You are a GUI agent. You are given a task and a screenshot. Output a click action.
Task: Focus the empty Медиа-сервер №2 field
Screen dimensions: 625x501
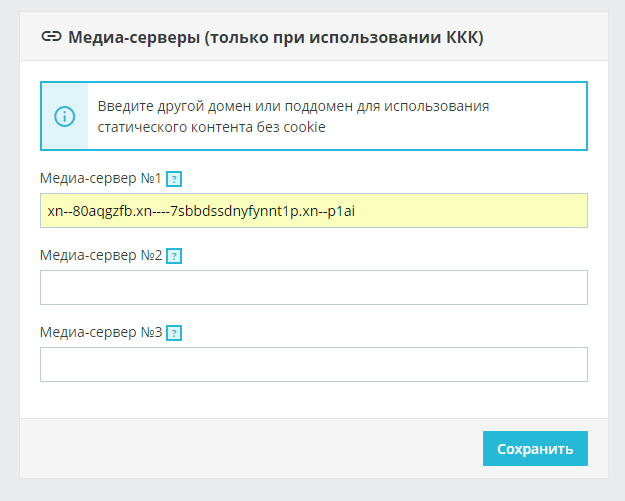314,287
